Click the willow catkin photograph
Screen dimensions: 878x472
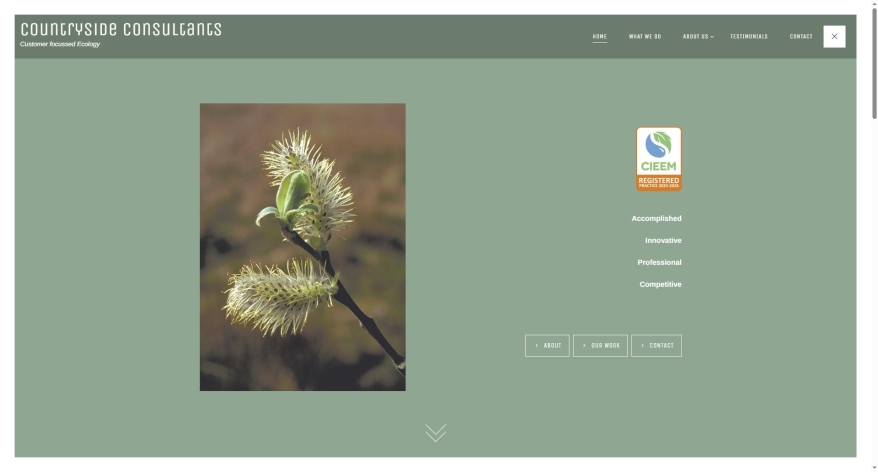click(x=302, y=247)
